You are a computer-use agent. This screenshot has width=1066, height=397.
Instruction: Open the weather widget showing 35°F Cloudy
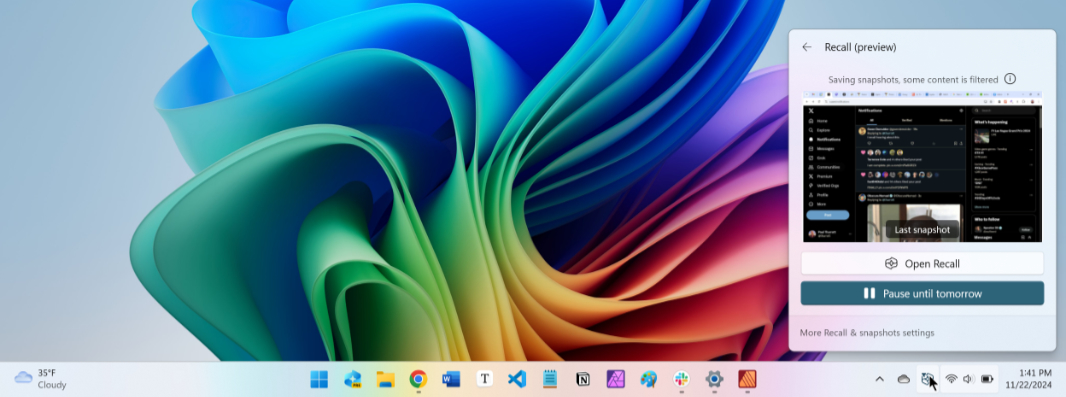[x=41, y=379]
